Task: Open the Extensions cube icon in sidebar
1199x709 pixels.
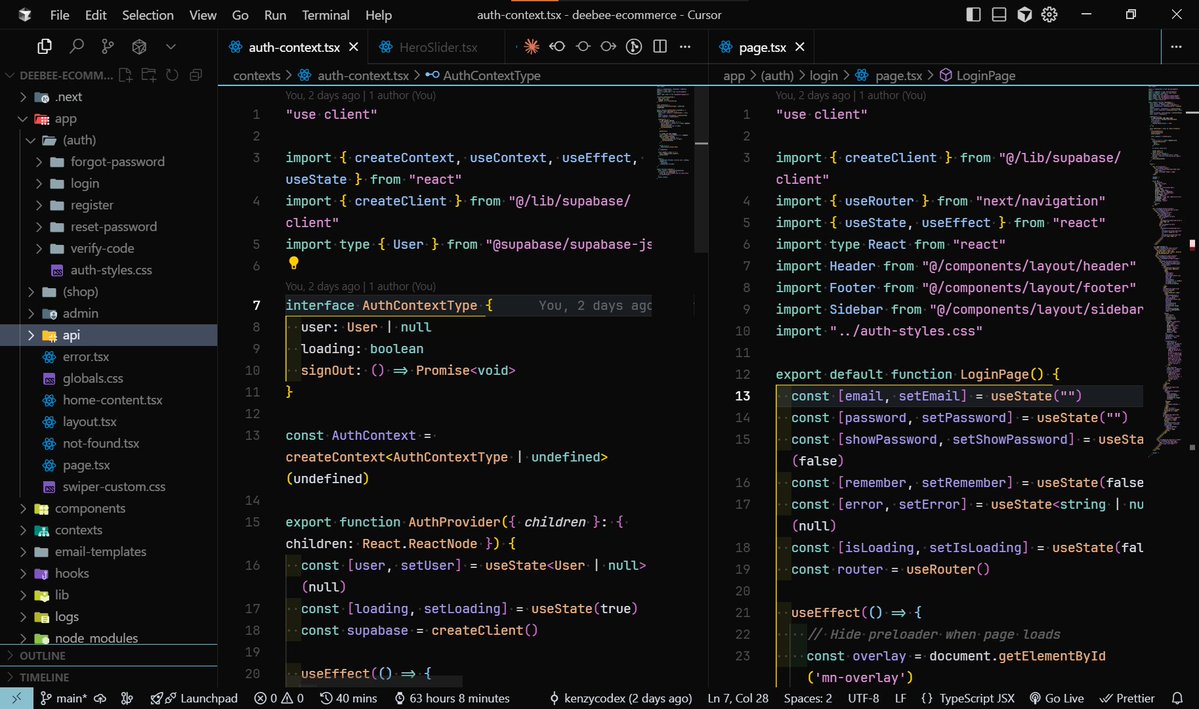Action: [x=139, y=47]
